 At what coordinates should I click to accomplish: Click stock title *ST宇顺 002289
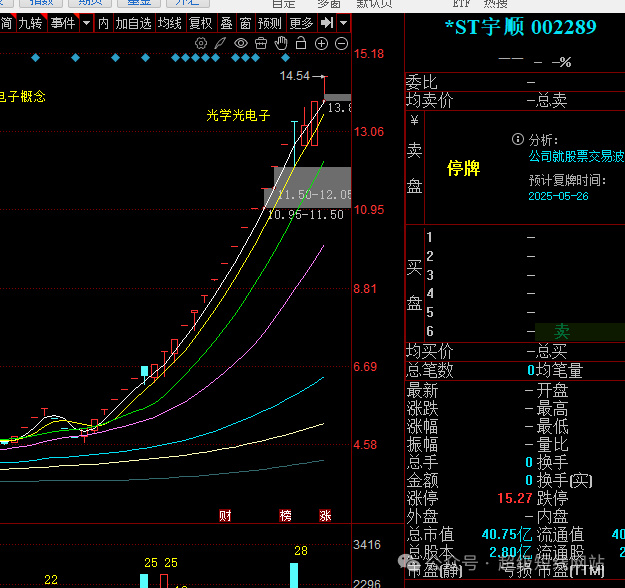(521, 27)
